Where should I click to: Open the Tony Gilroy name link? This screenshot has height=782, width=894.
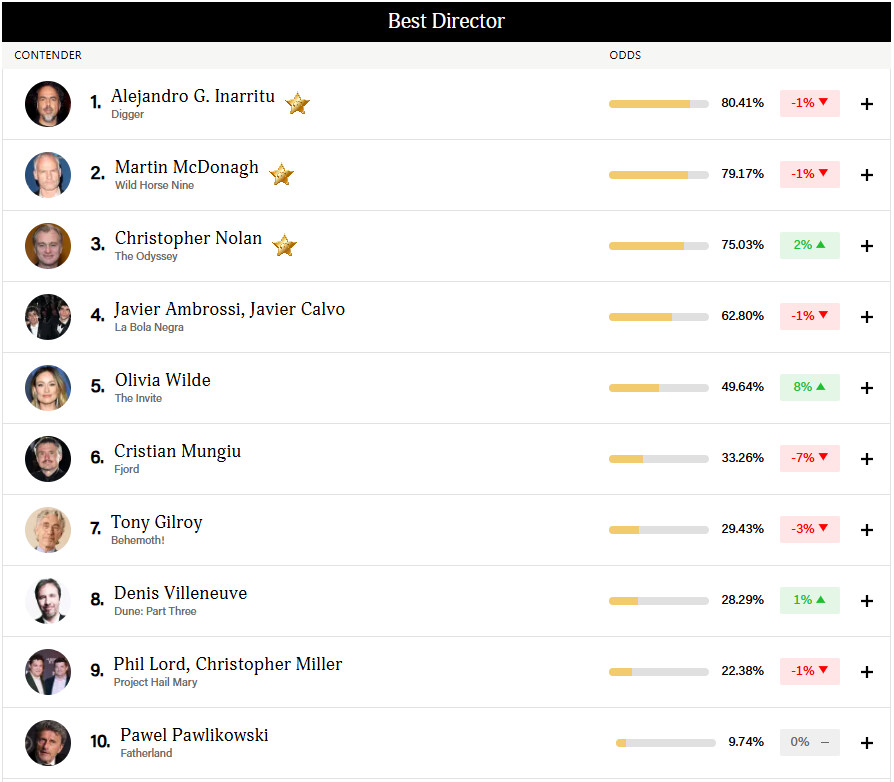[x=156, y=522]
